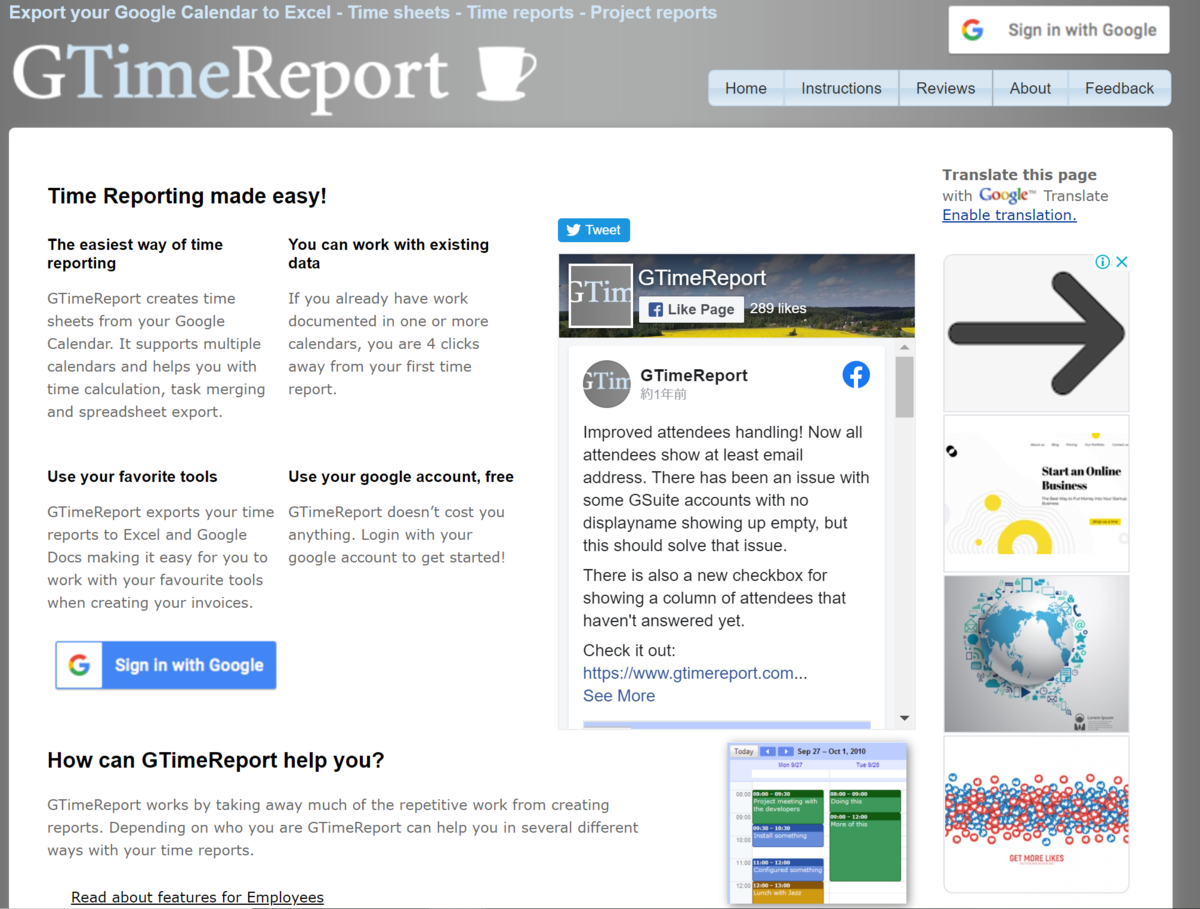This screenshot has width=1200, height=909.
Task: Click the 289 likes text
Action: pyautogui.click(x=778, y=309)
